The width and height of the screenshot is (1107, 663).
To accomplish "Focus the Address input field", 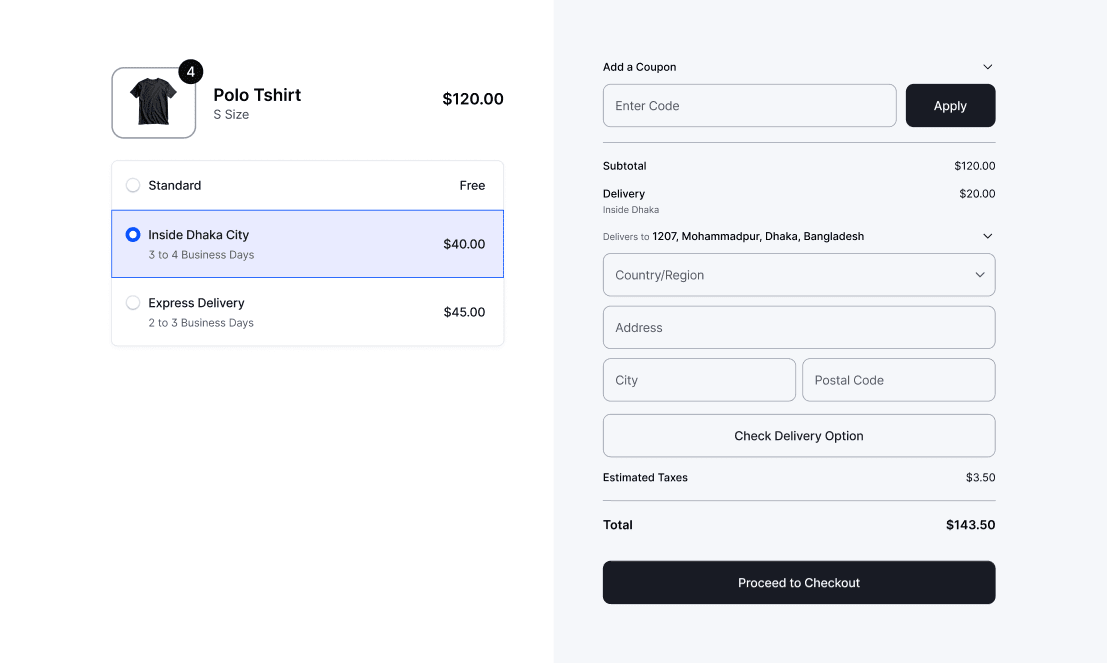I will coord(799,328).
